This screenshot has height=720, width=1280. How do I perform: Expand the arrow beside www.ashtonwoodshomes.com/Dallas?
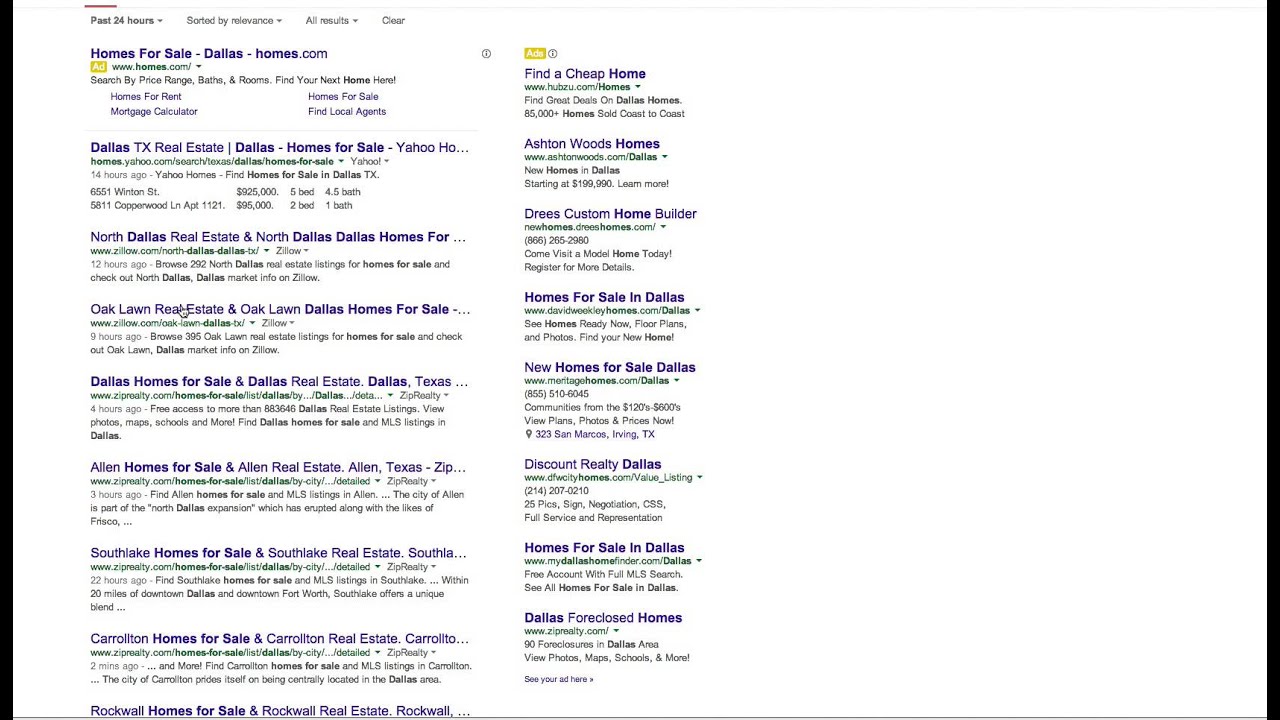tap(664, 157)
